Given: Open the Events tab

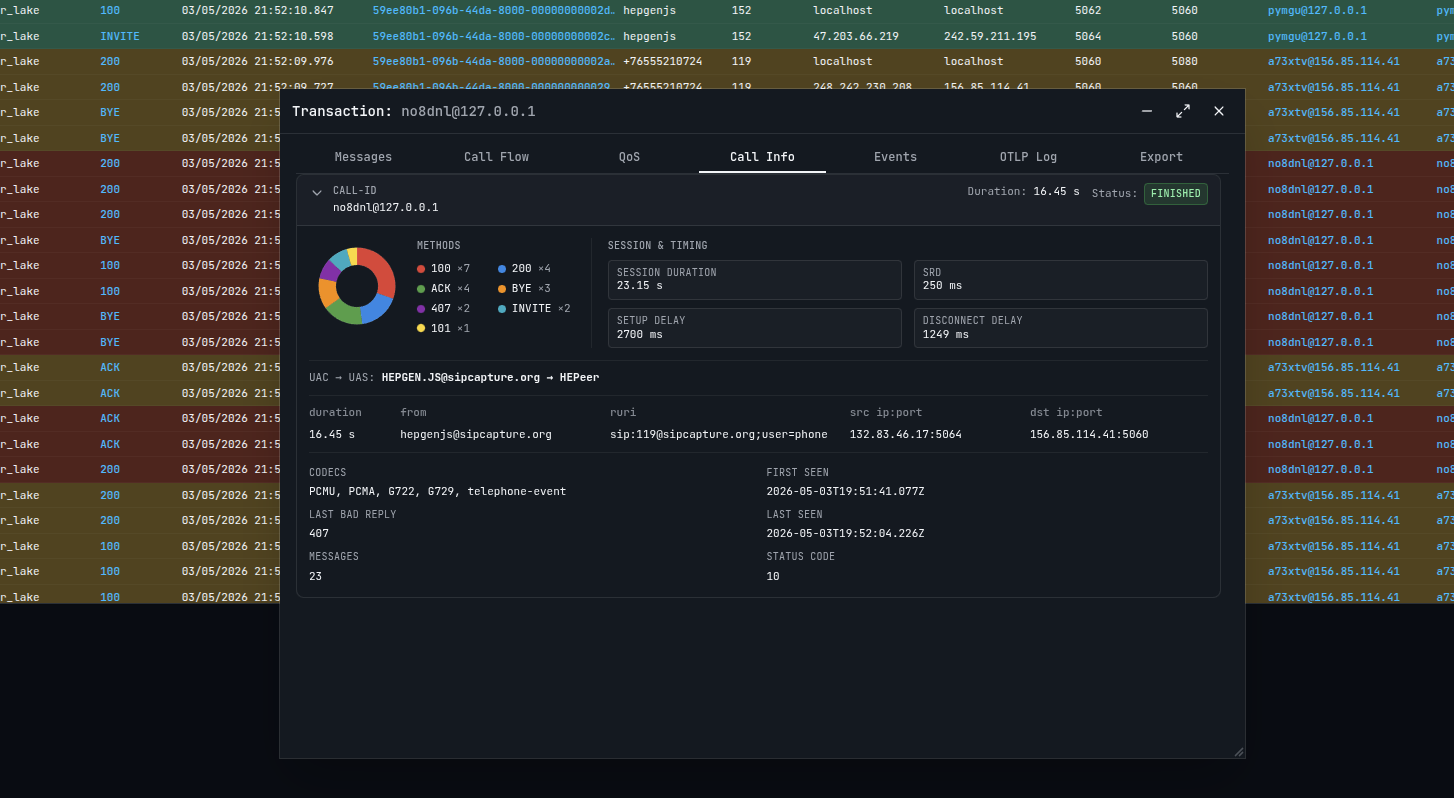Looking at the screenshot, I should 895,157.
